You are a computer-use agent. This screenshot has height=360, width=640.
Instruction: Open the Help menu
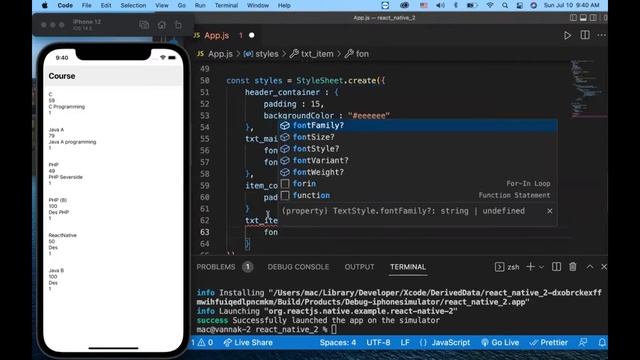point(284,5)
